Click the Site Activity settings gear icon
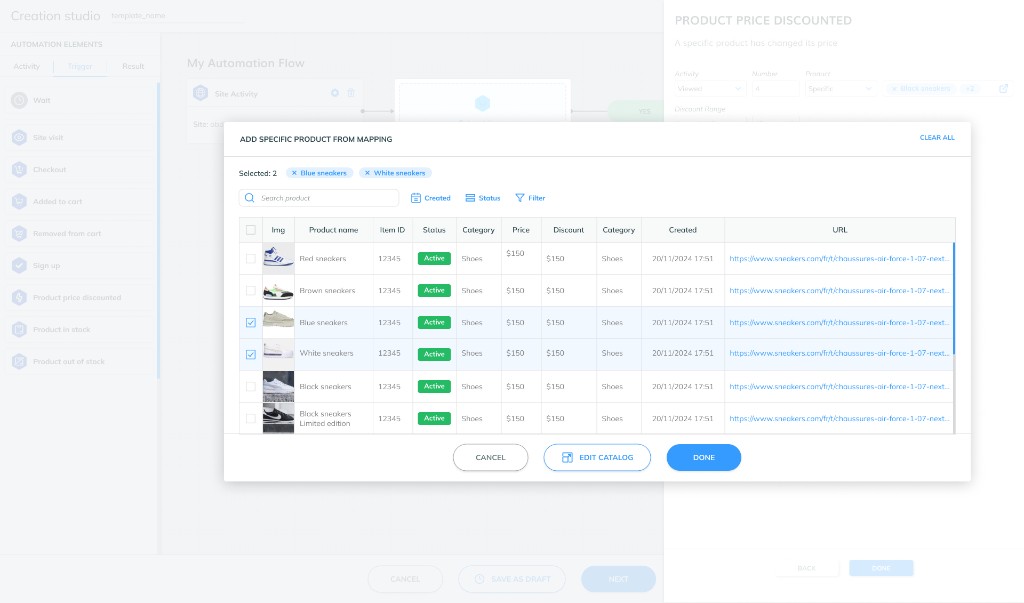This screenshot has height=603, width=1024. 334,93
